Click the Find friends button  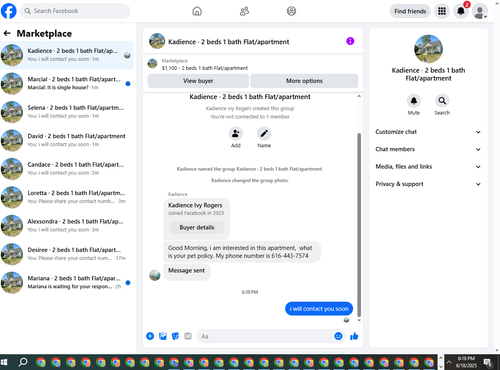[410, 11]
